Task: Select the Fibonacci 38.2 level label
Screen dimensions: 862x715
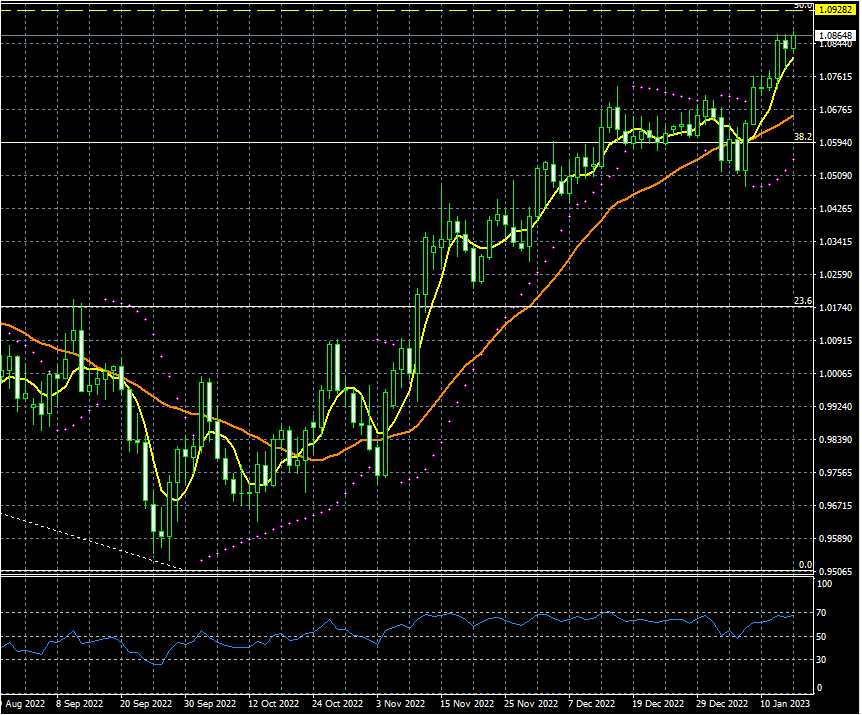Action: pyautogui.click(x=803, y=136)
